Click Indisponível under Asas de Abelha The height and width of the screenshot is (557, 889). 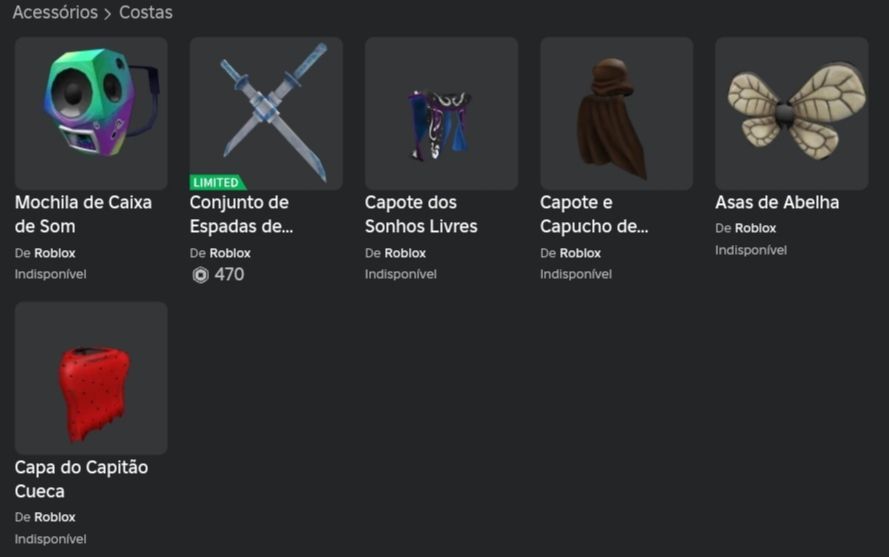point(751,250)
